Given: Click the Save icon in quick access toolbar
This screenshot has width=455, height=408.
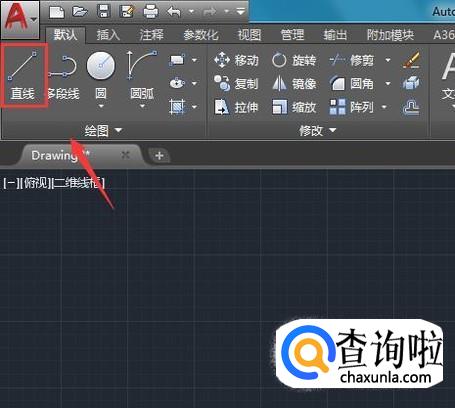Looking at the screenshot, I should coord(104,11).
